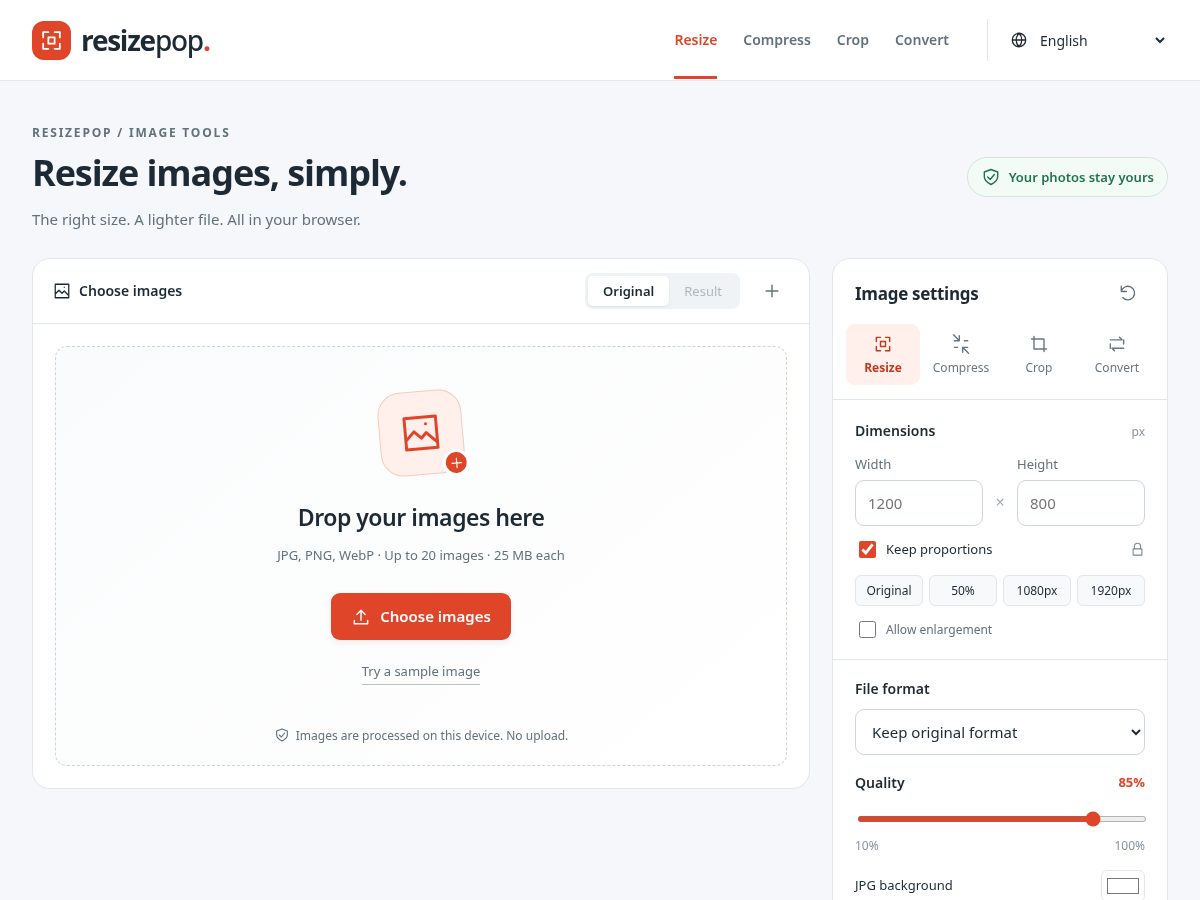Click the Height input field

pyautogui.click(x=1081, y=503)
